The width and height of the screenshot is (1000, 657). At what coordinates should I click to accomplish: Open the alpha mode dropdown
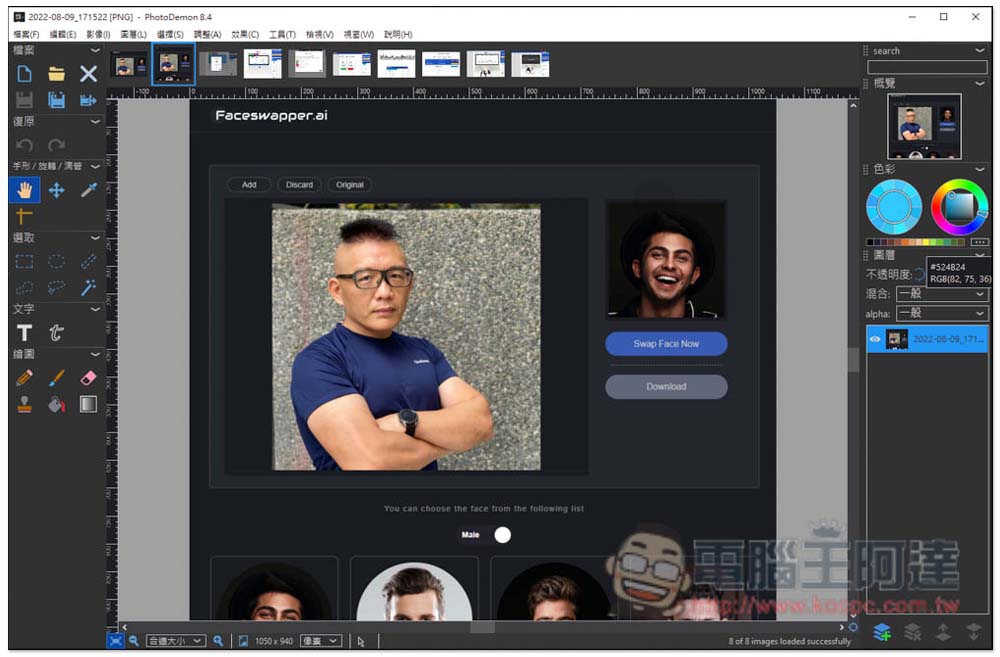pyautogui.click(x=942, y=313)
